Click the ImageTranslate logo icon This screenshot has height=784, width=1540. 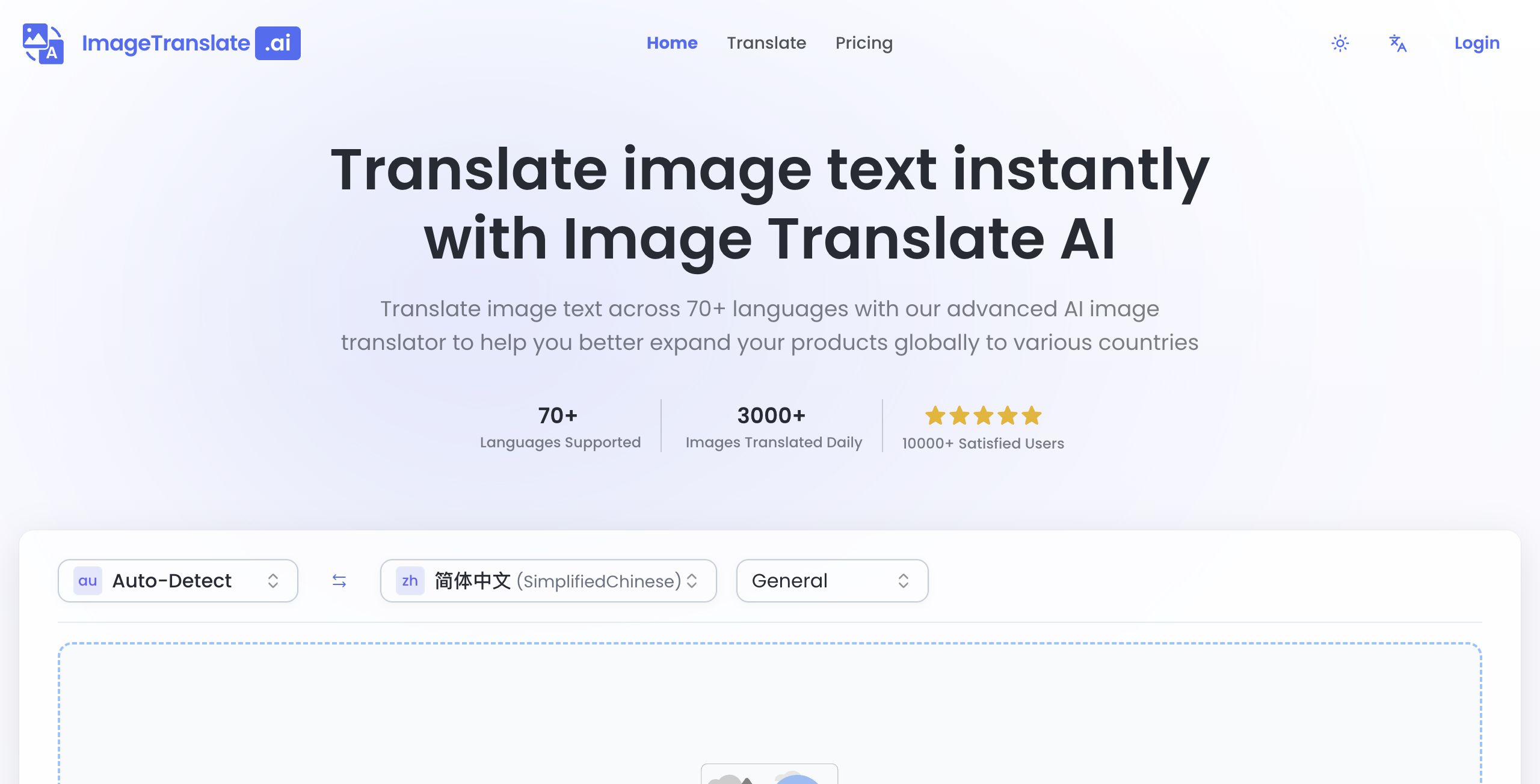pos(43,43)
